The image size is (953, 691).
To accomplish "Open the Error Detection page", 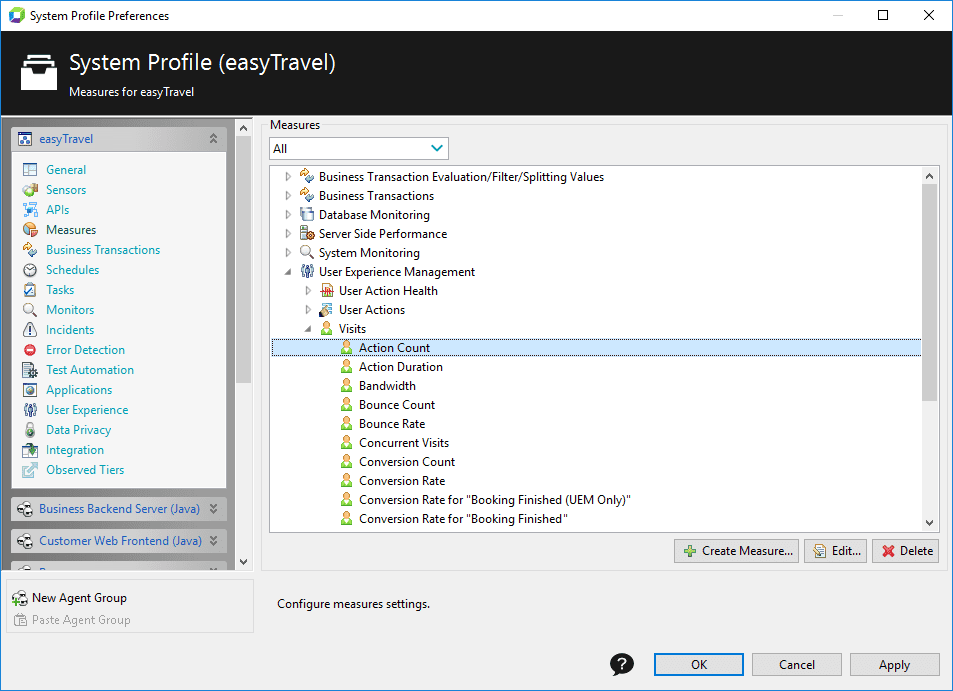I will 85,350.
